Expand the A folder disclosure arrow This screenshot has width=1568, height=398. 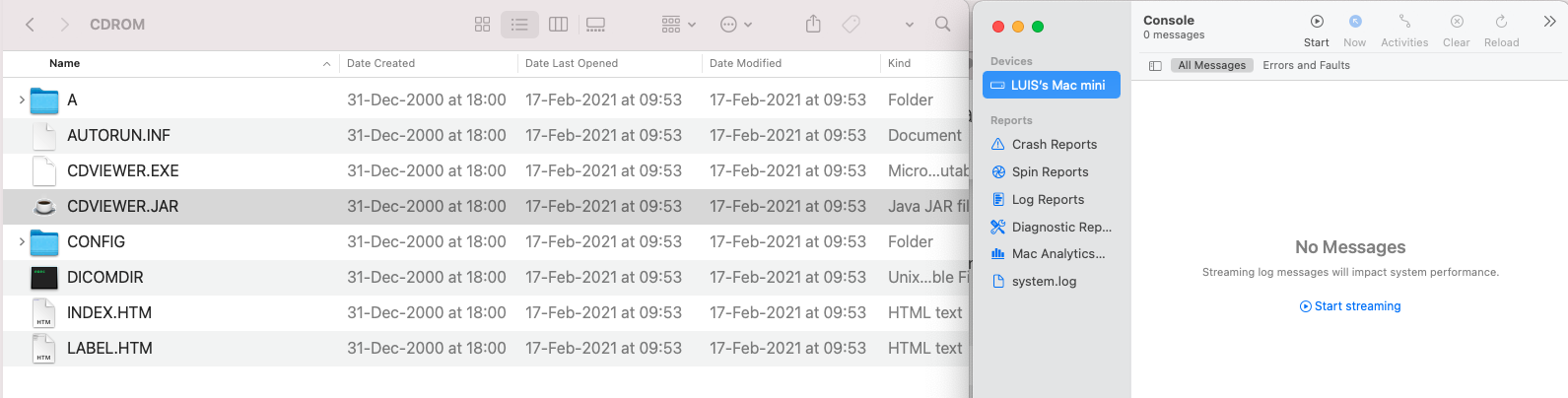22,99
